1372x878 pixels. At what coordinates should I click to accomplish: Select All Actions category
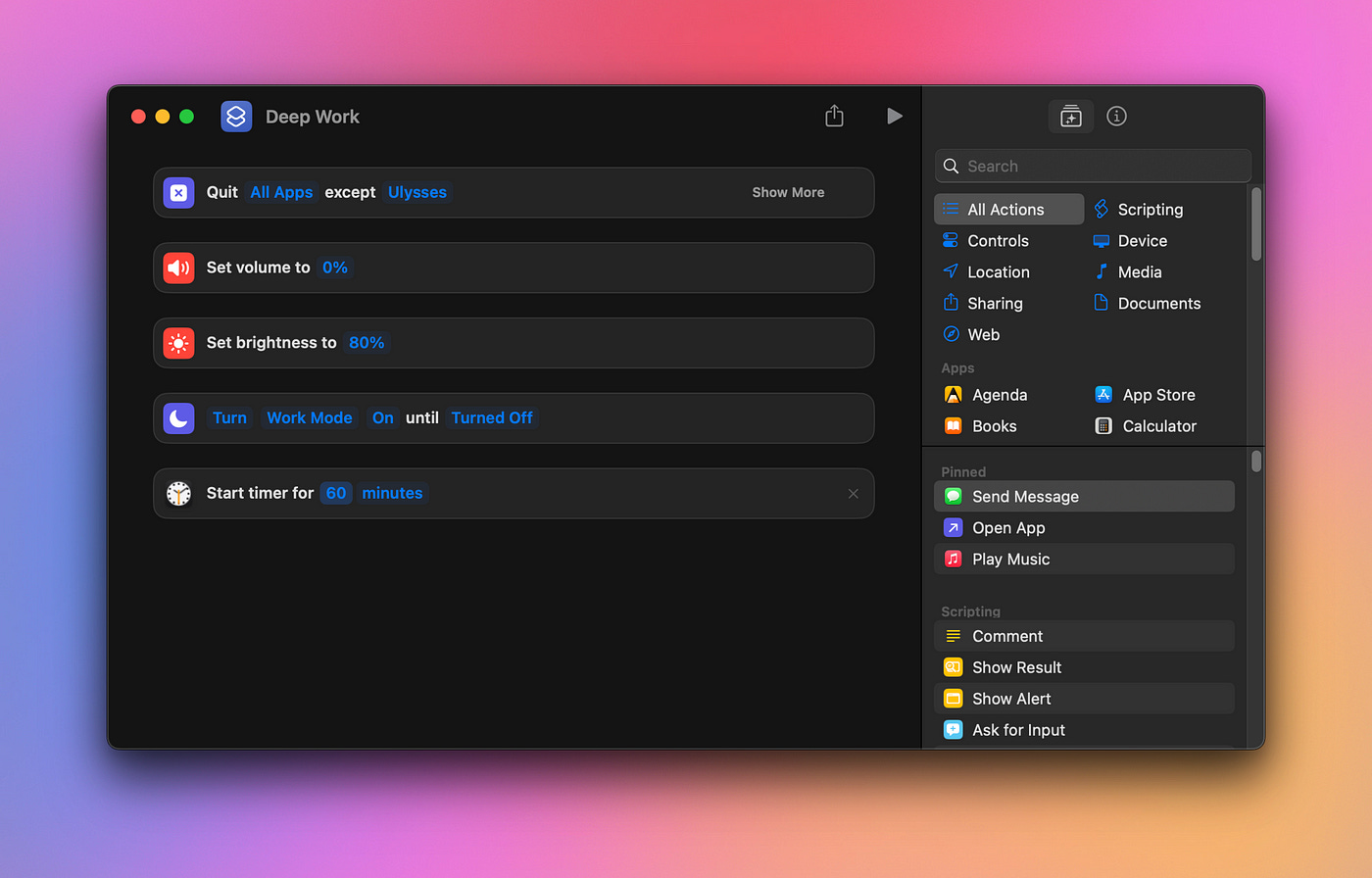(1009, 209)
